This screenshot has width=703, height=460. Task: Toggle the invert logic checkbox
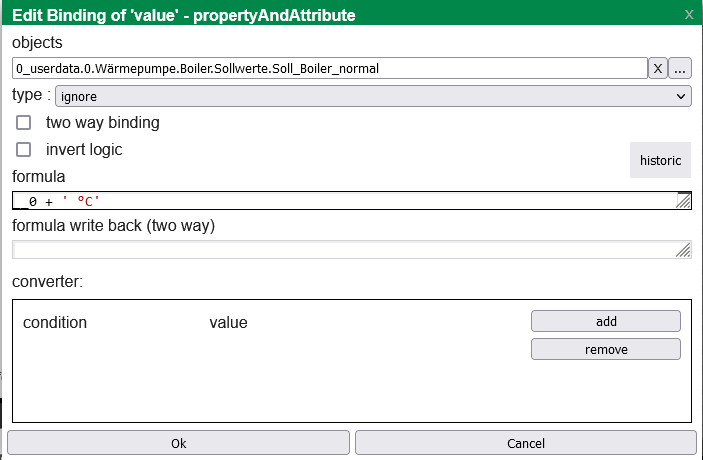pos(24,150)
